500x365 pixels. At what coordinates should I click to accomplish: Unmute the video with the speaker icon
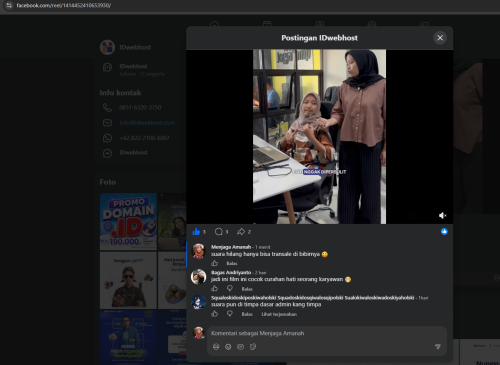point(442,216)
